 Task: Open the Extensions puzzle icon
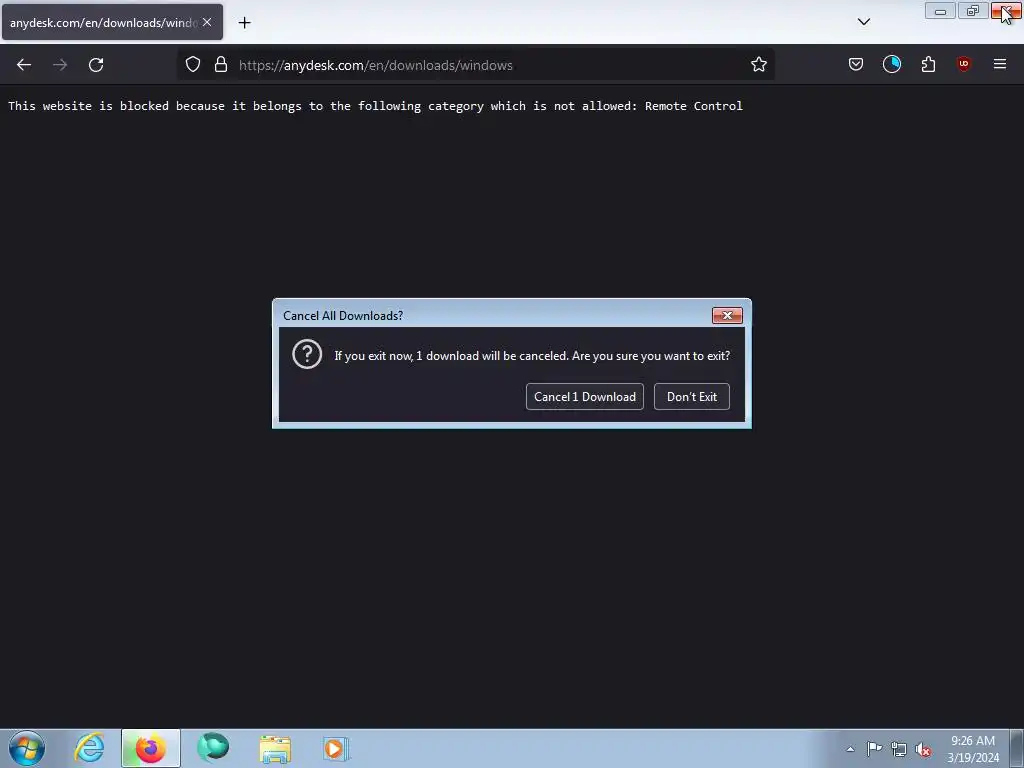928,65
